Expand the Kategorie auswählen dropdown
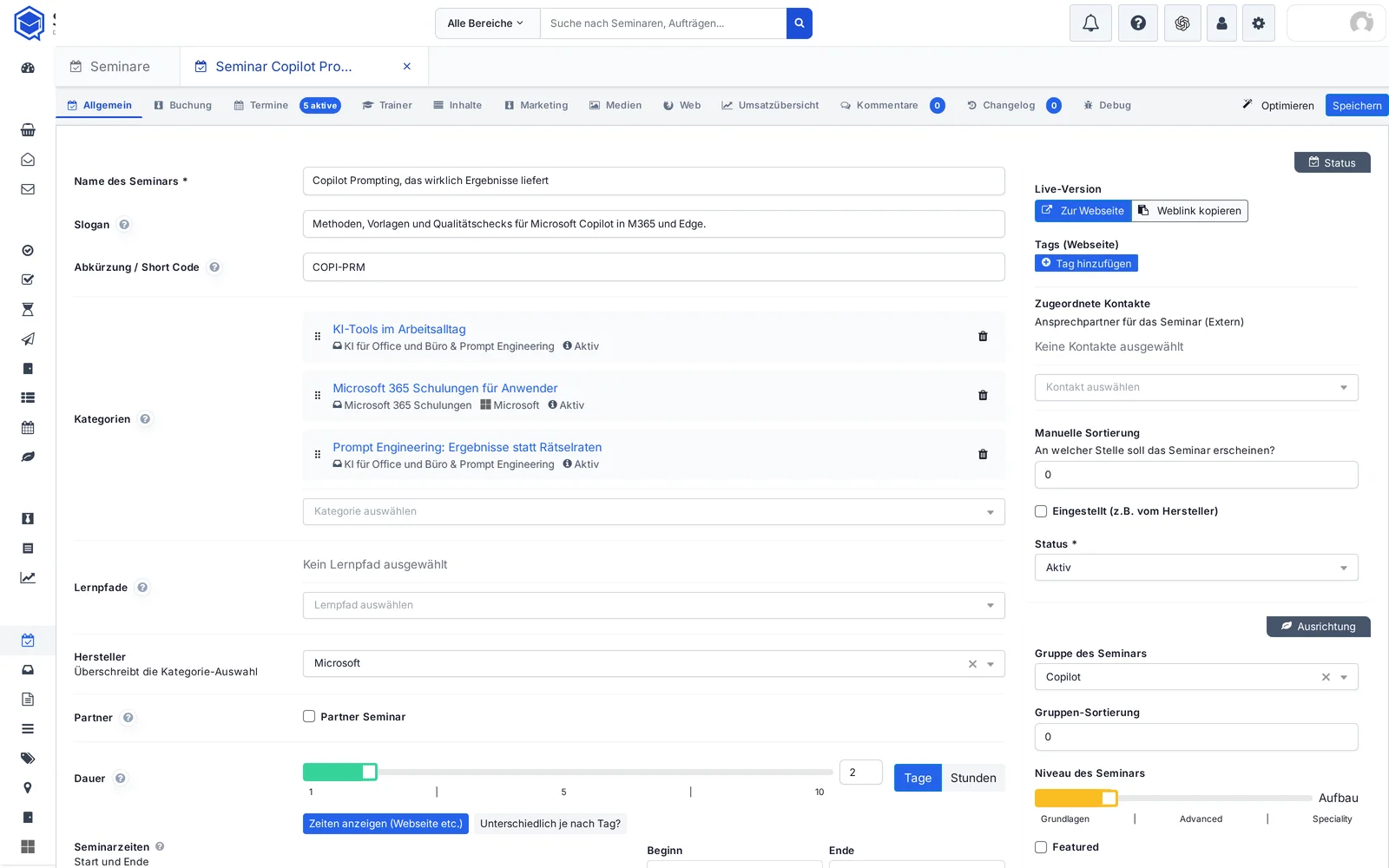Screen dimensions: 1389x868 coord(654,512)
